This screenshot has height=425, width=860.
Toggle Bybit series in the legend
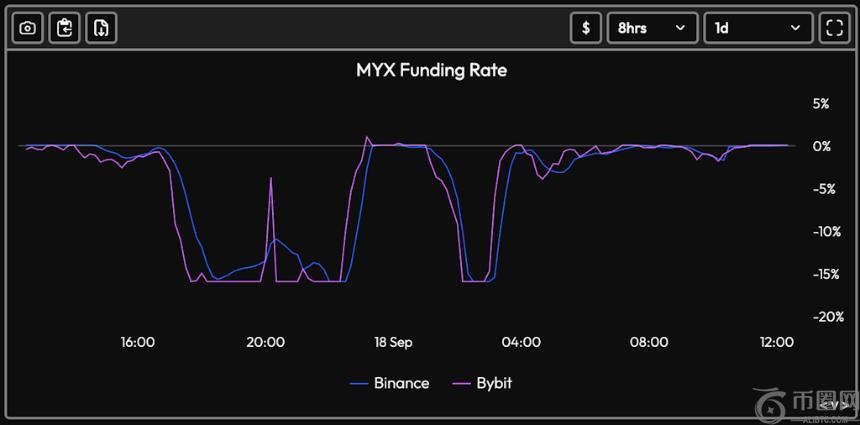[482, 383]
